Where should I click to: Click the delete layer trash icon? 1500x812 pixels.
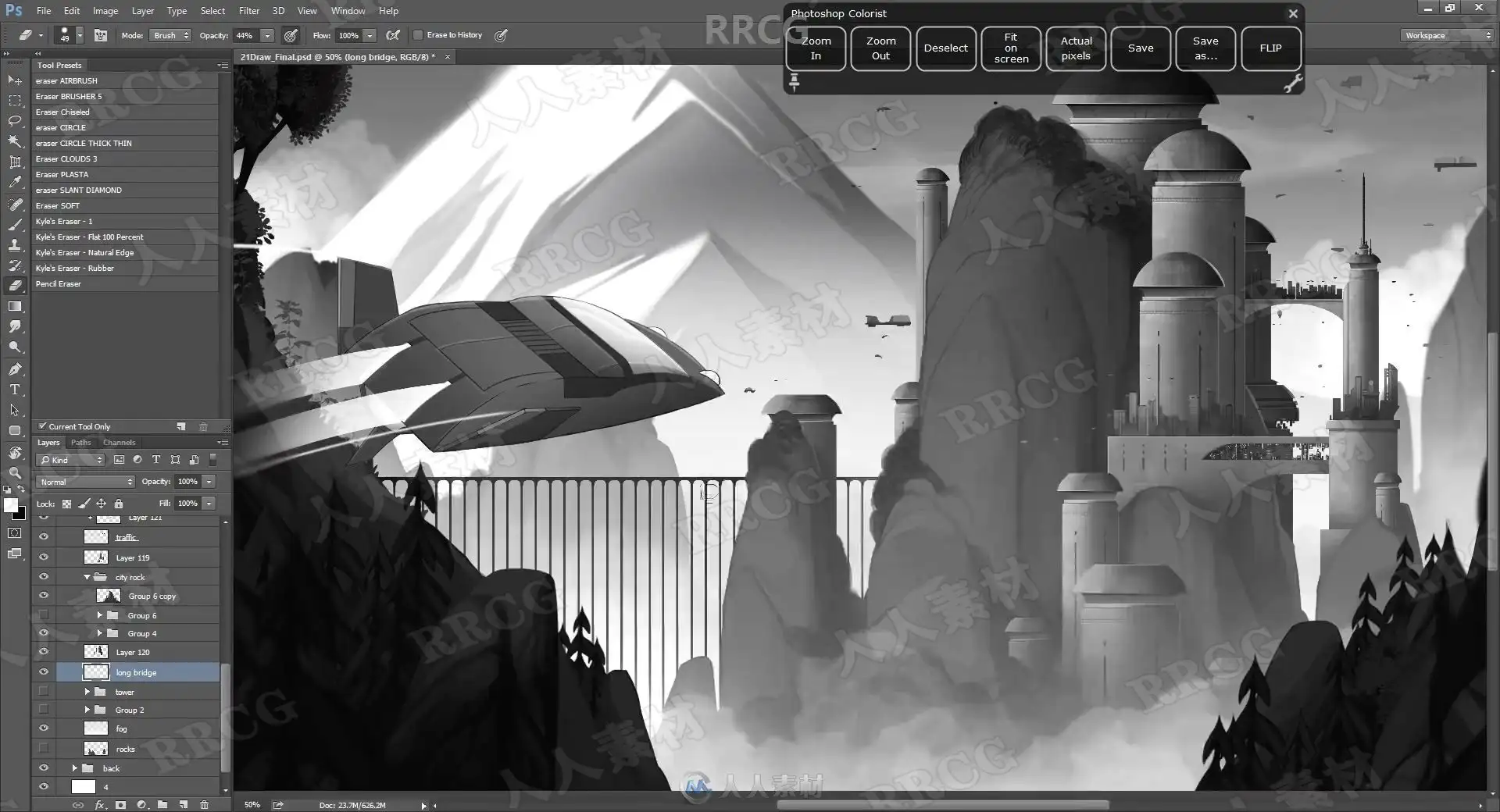point(204,804)
